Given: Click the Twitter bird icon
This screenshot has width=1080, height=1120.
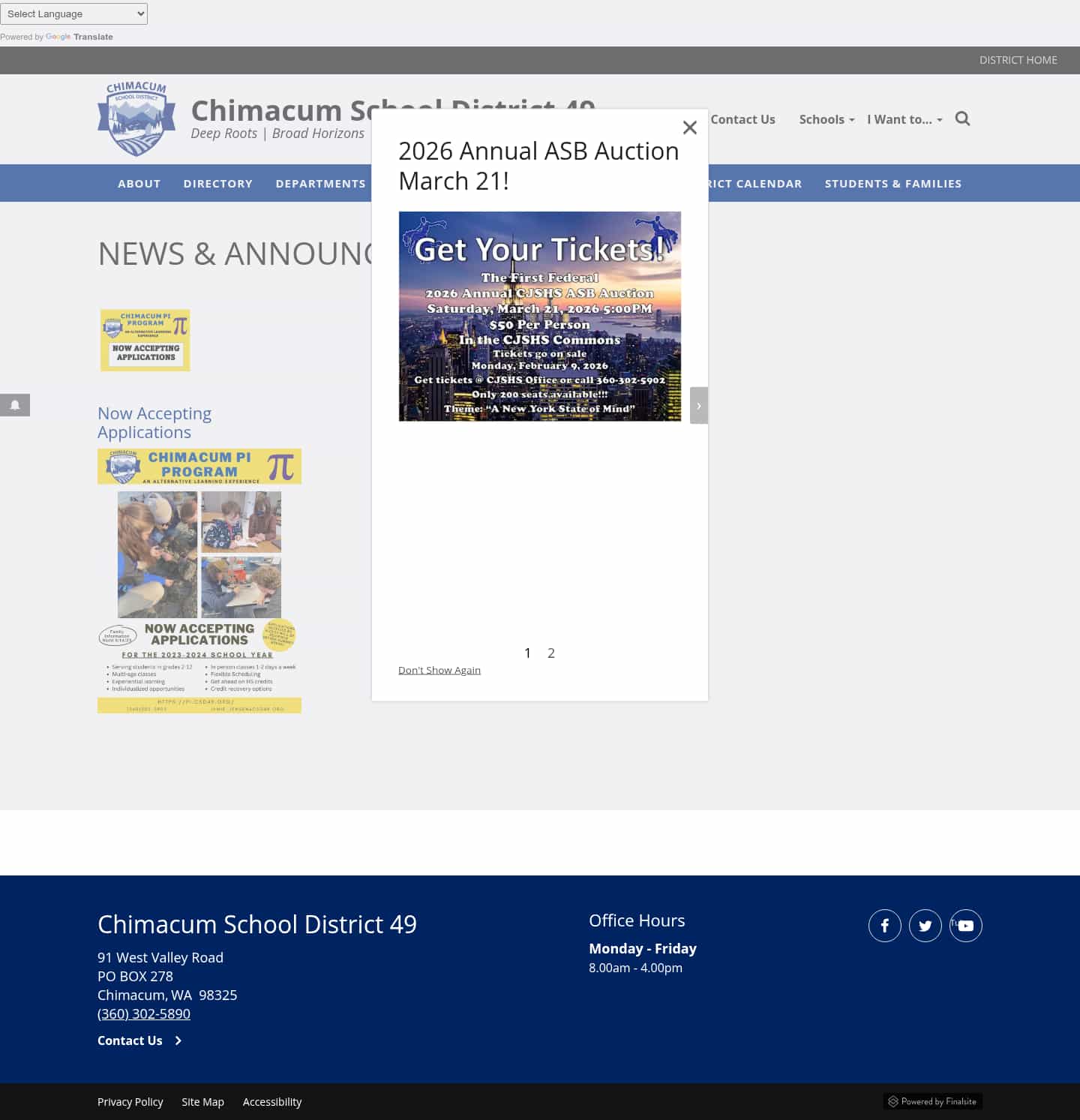Looking at the screenshot, I should pos(925,925).
